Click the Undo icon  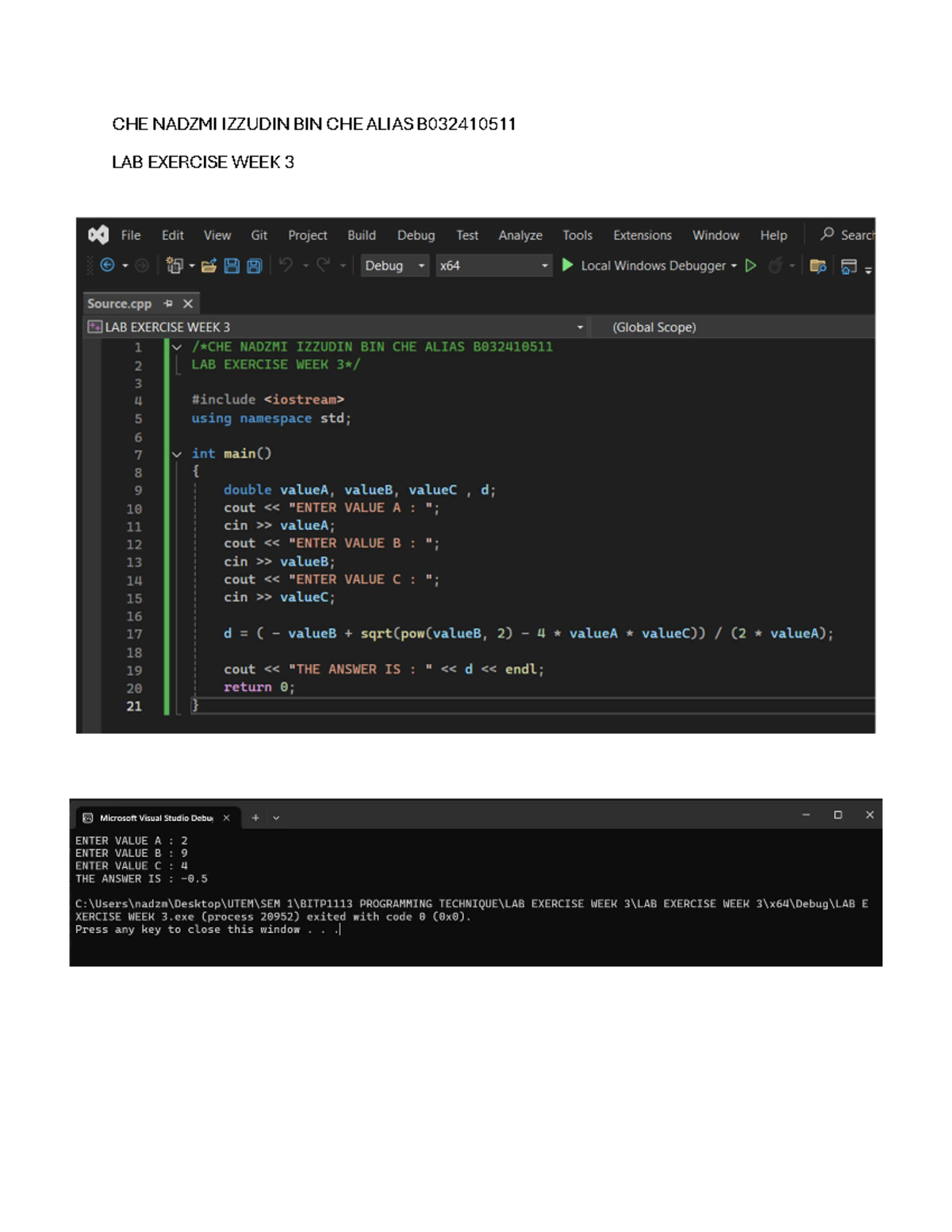pyautogui.click(x=286, y=264)
